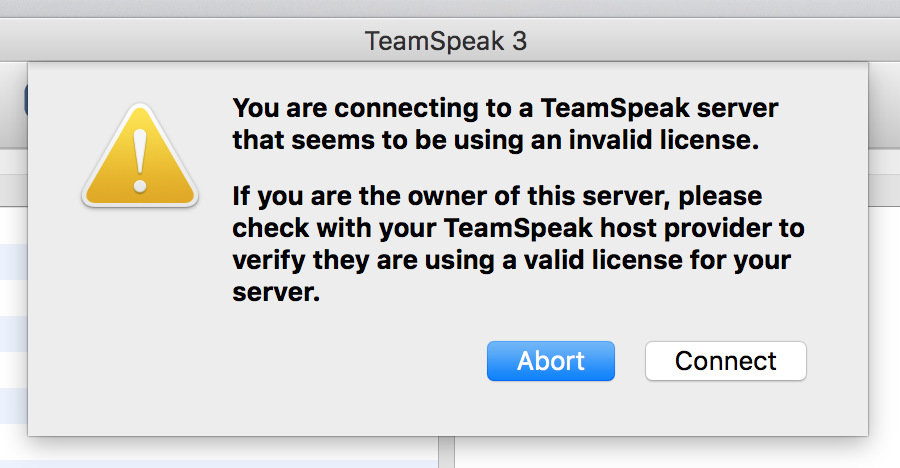Image resolution: width=900 pixels, height=468 pixels.
Task: Click the white exclamation mark in the warning icon
Action: click(x=138, y=158)
